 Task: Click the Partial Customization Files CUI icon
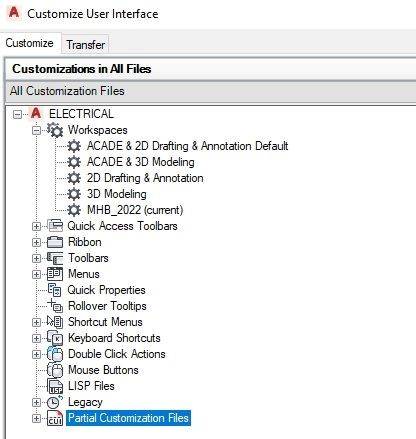point(55,418)
